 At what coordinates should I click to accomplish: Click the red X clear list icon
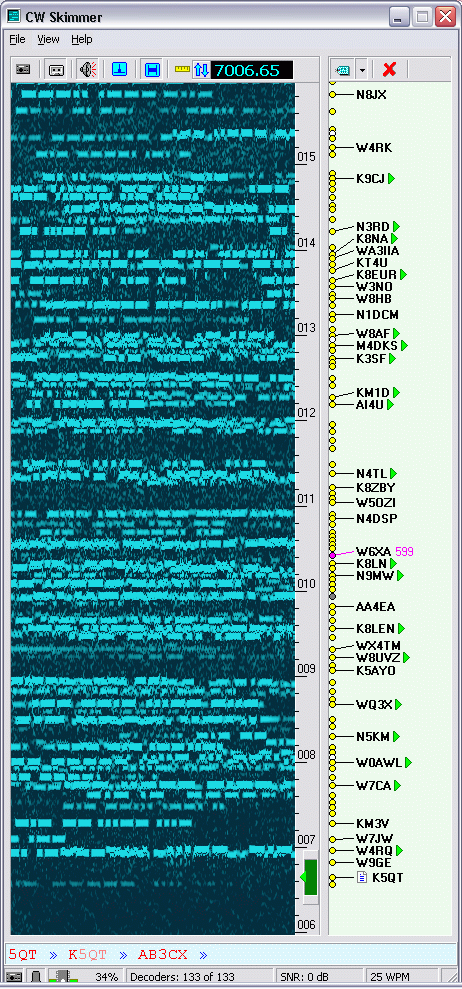click(x=389, y=69)
